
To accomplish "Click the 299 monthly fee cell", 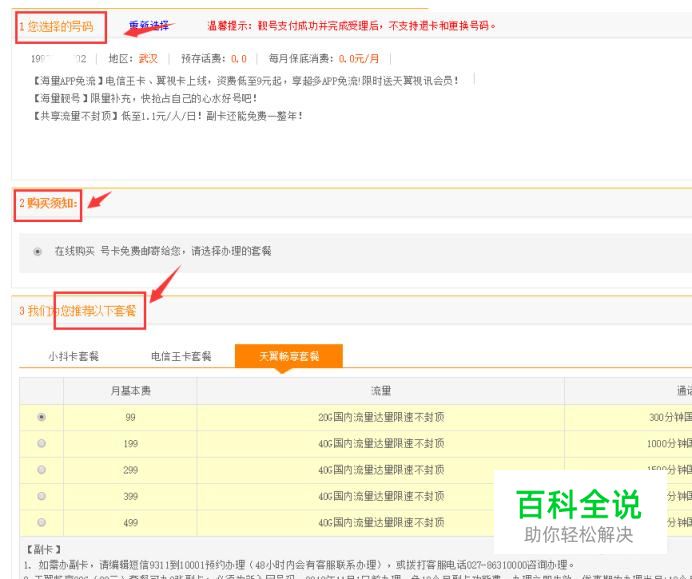I will pos(130,470).
